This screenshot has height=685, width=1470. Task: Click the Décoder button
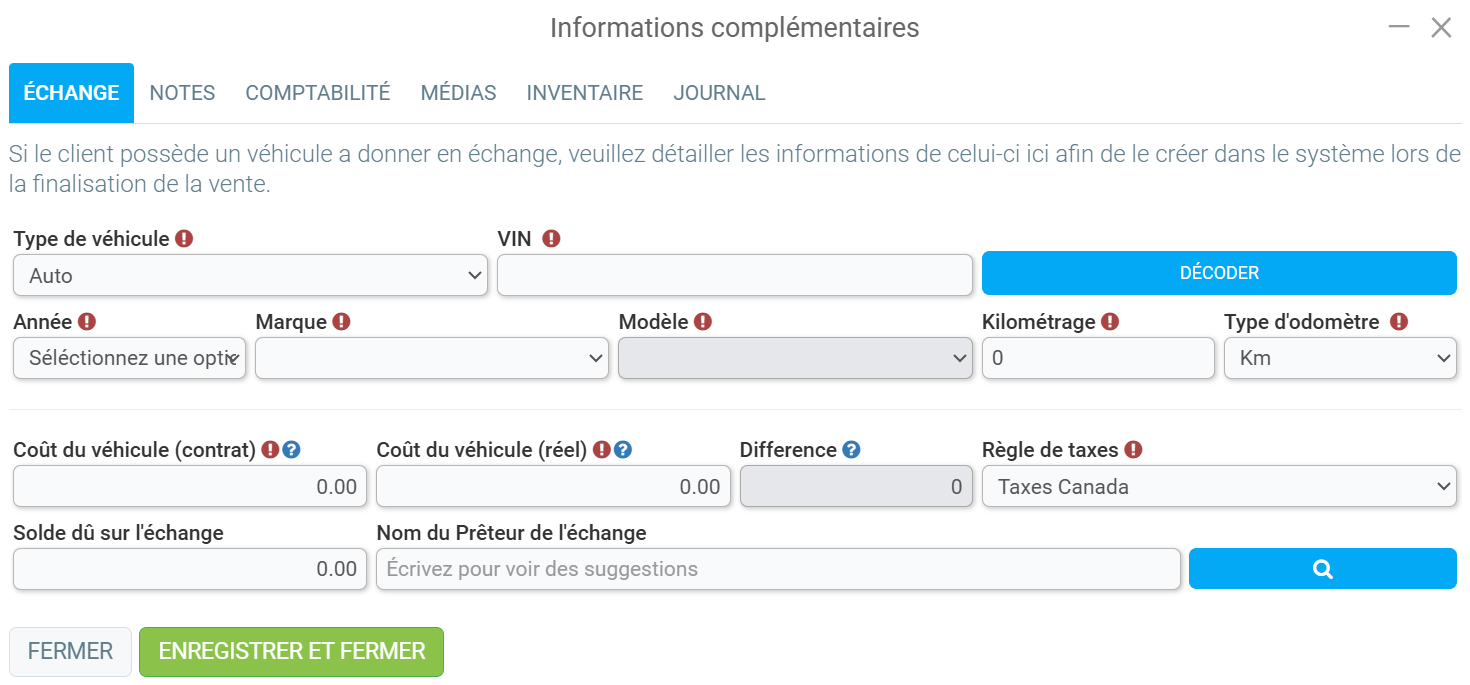tap(1219, 273)
